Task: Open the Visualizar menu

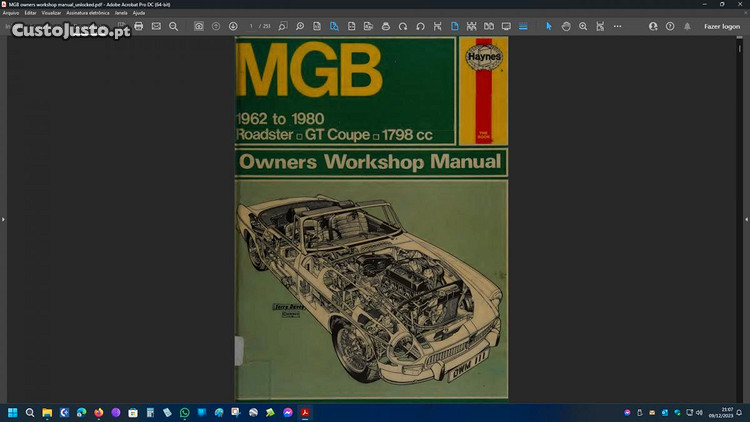Action: pos(51,13)
